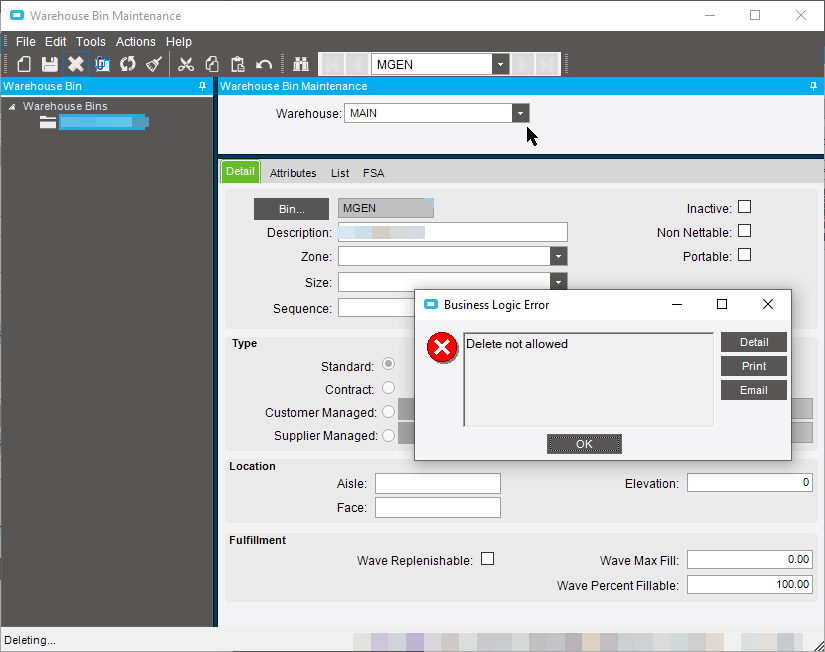The height and width of the screenshot is (652, 825).
Task: Open the Warehouse MAIN dropdown arrow
Action: [x=520, y=113]
